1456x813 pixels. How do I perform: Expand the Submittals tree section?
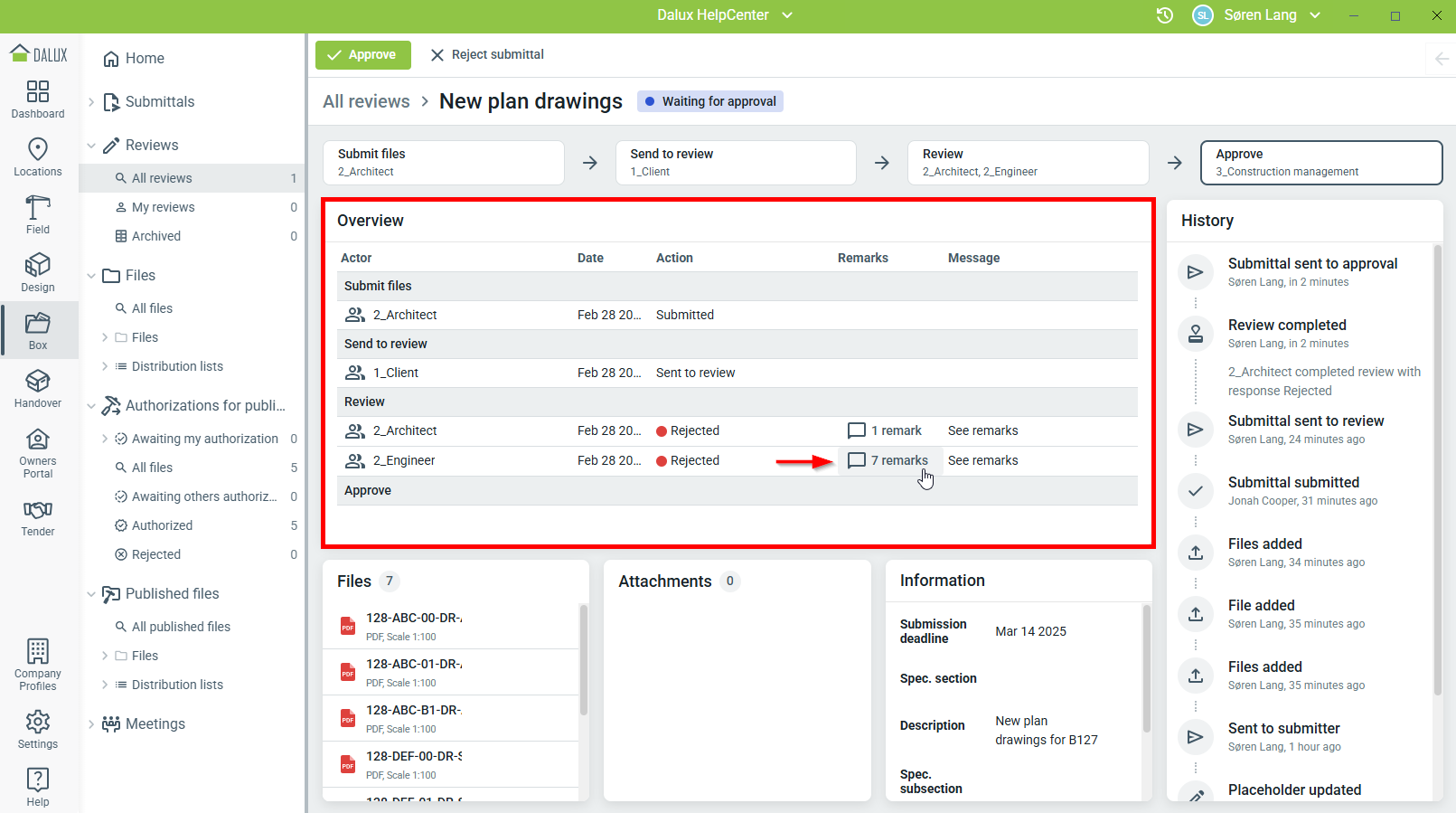(91, 102)
